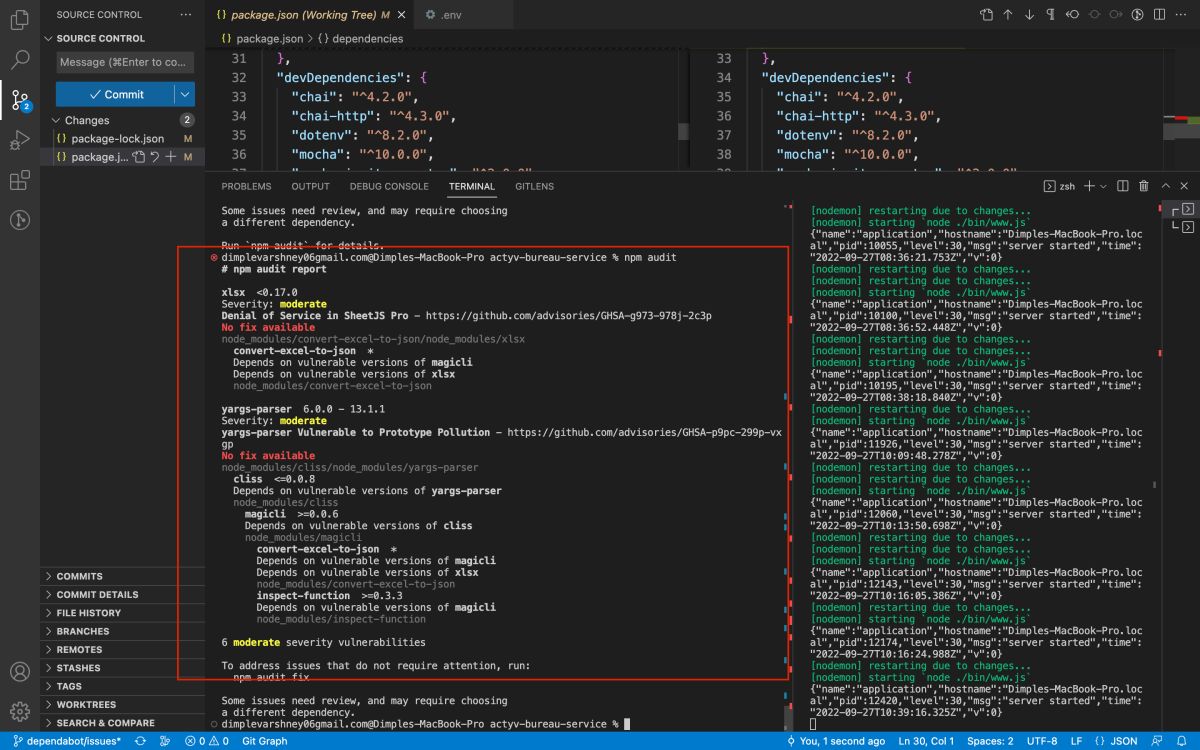Viewport: 1200px width, 750px height.
Task: Open editor More Actions ellipsis
Action: pyautogui.click(x=1181, y=15)
